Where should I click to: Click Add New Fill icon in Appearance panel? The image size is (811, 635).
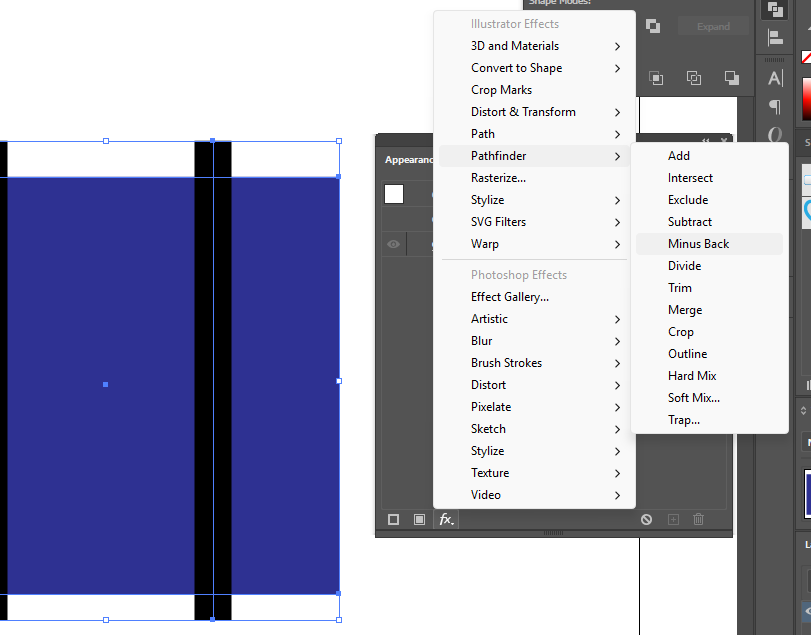pyautogui.click(x=419, y=519)
